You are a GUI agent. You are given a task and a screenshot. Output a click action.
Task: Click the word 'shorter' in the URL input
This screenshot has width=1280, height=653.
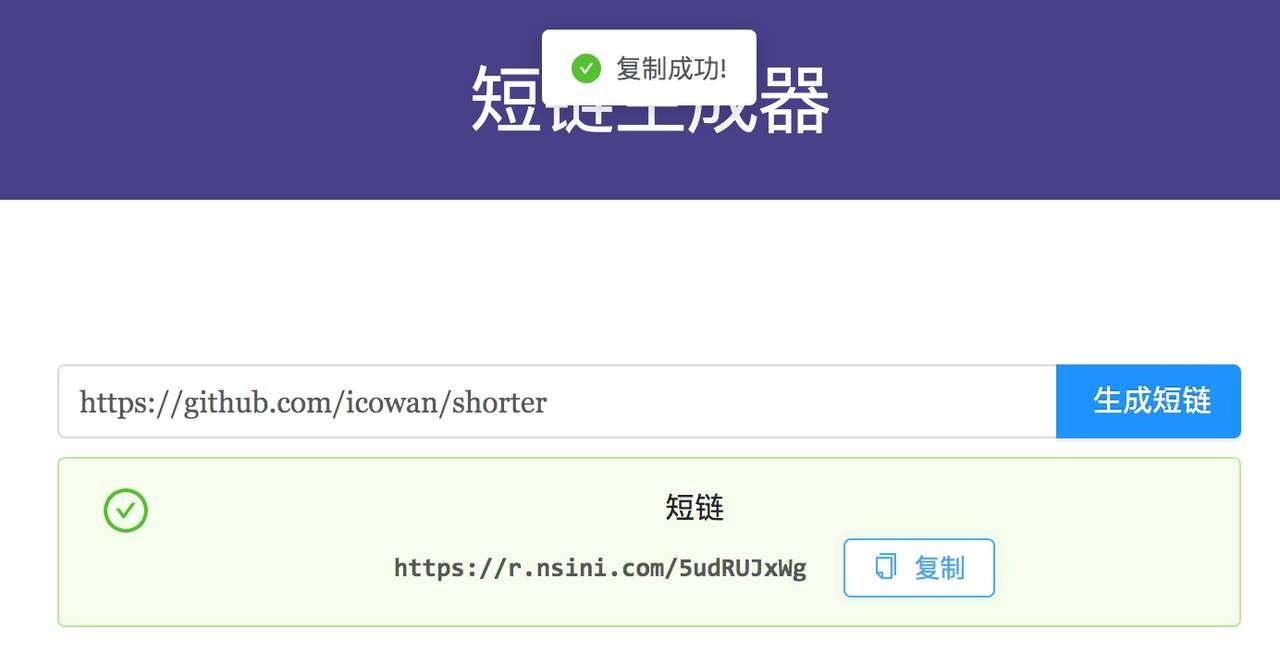pyautogui.click(x=499, y=403)
